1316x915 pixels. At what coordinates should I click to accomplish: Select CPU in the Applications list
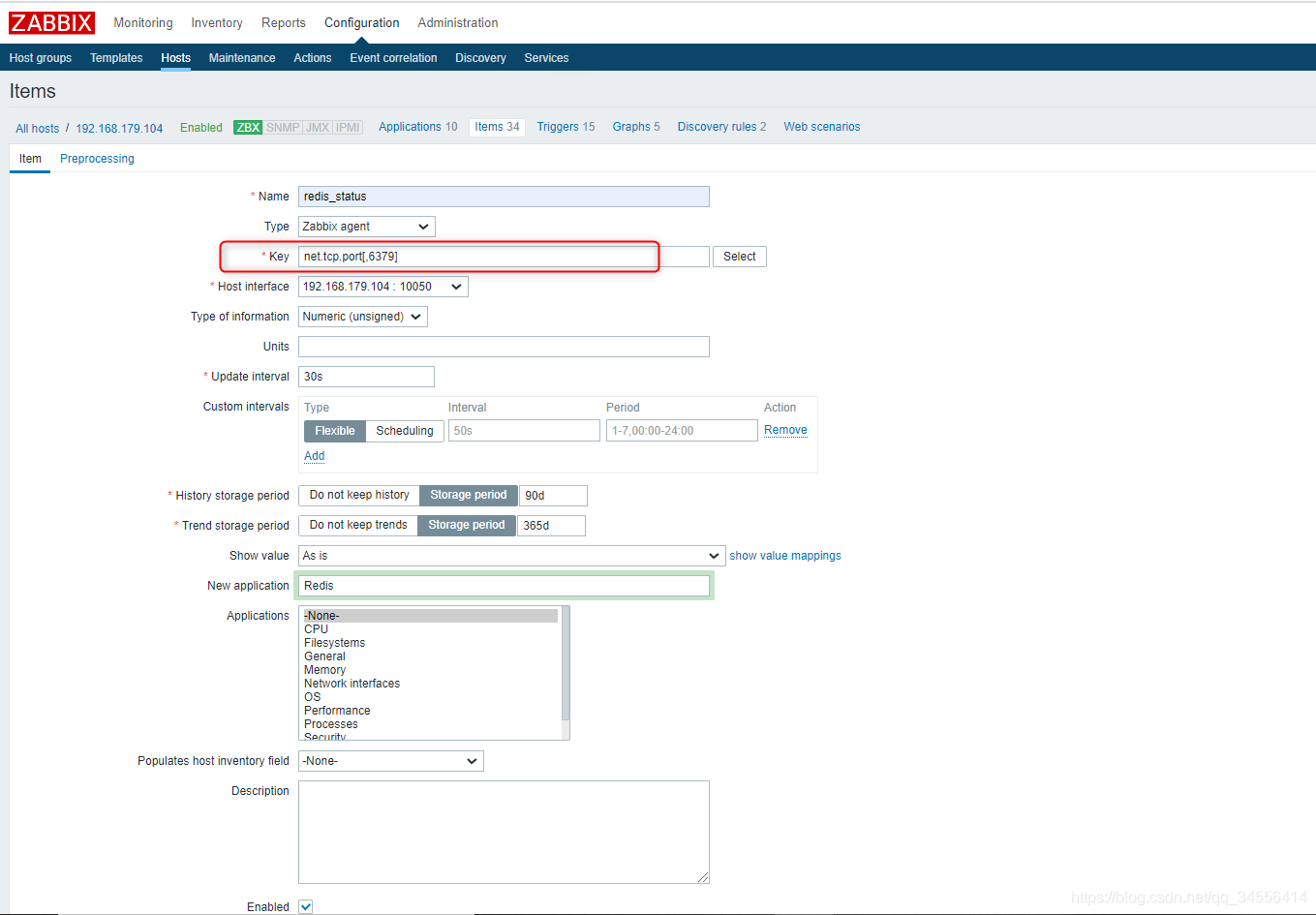click(316, 628)
